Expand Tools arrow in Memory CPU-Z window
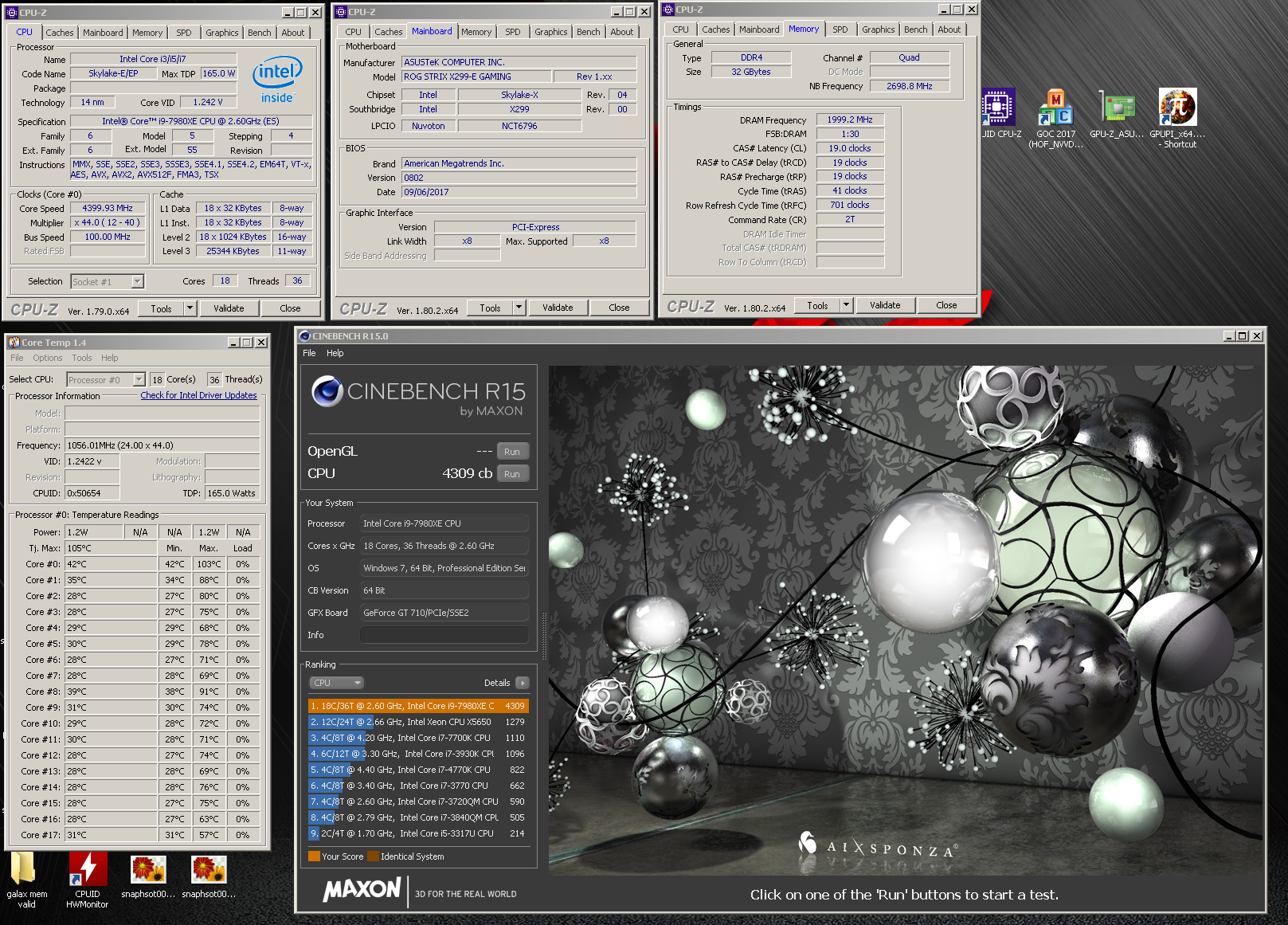1288x925 pixels. 847,305
